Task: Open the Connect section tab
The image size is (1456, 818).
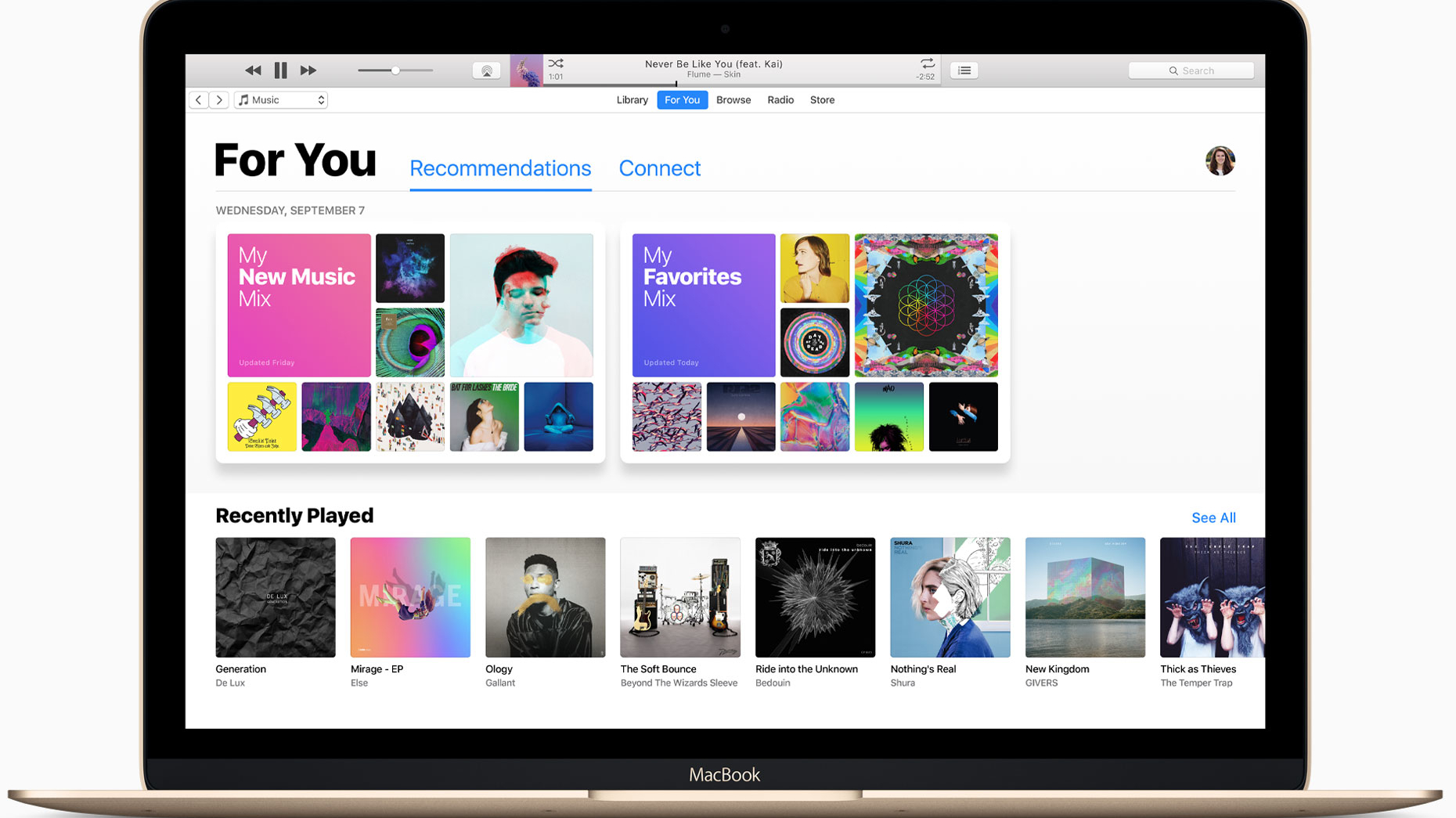Action: pyautogui.click(x=660, y=168)
